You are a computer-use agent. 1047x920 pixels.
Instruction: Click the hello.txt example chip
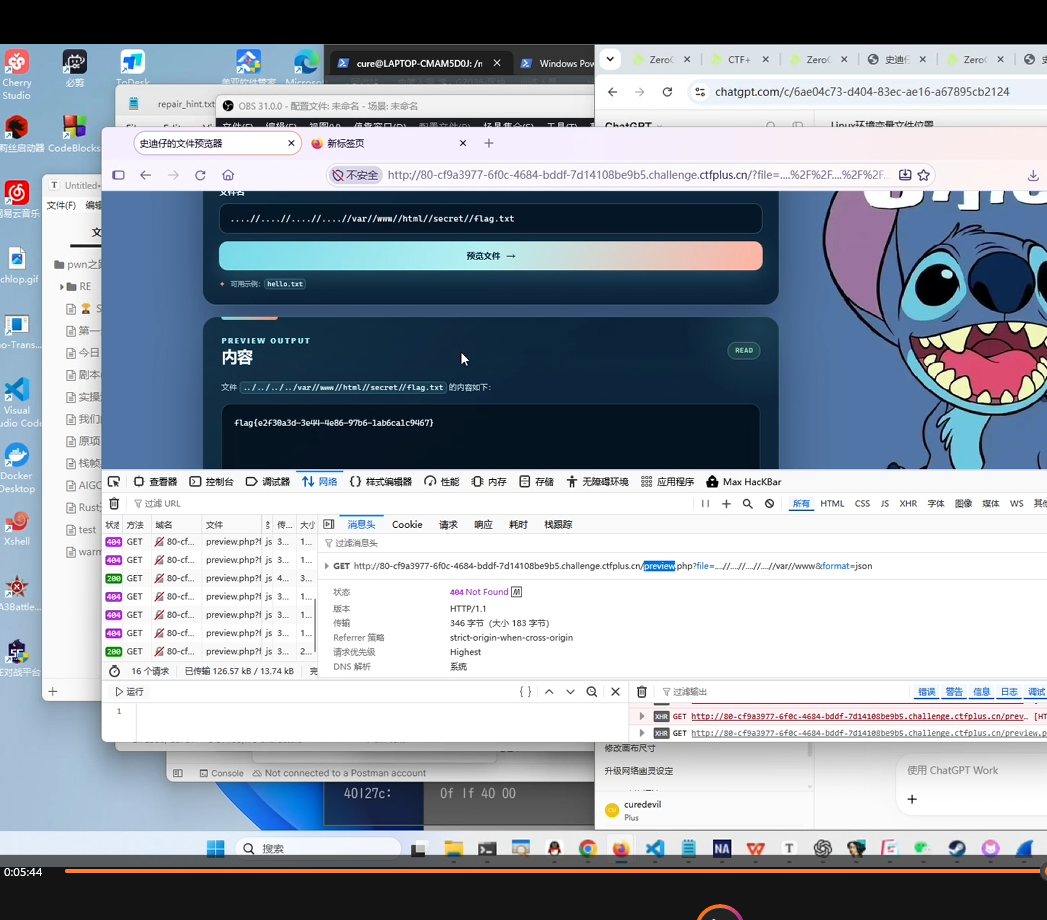point(285,284)
